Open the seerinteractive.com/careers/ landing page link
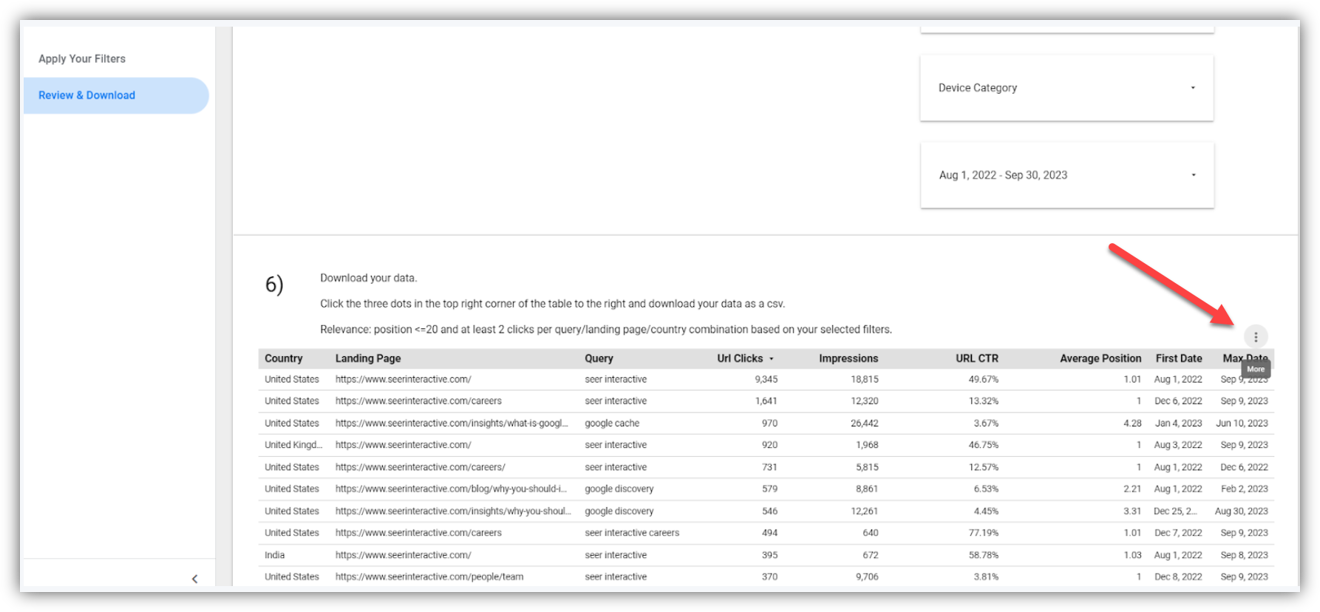The height and width of the screenshot is (612, 1320). [420, 467]
